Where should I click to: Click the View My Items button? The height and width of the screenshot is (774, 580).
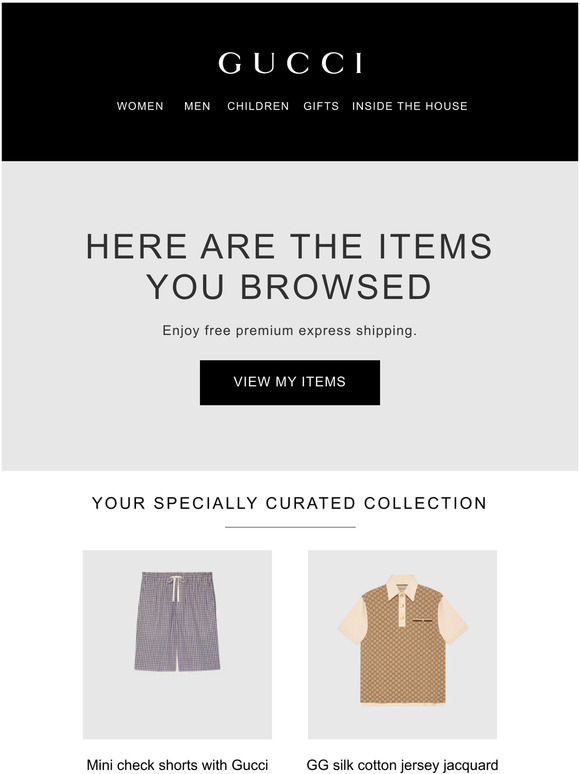tap(290, 382)
